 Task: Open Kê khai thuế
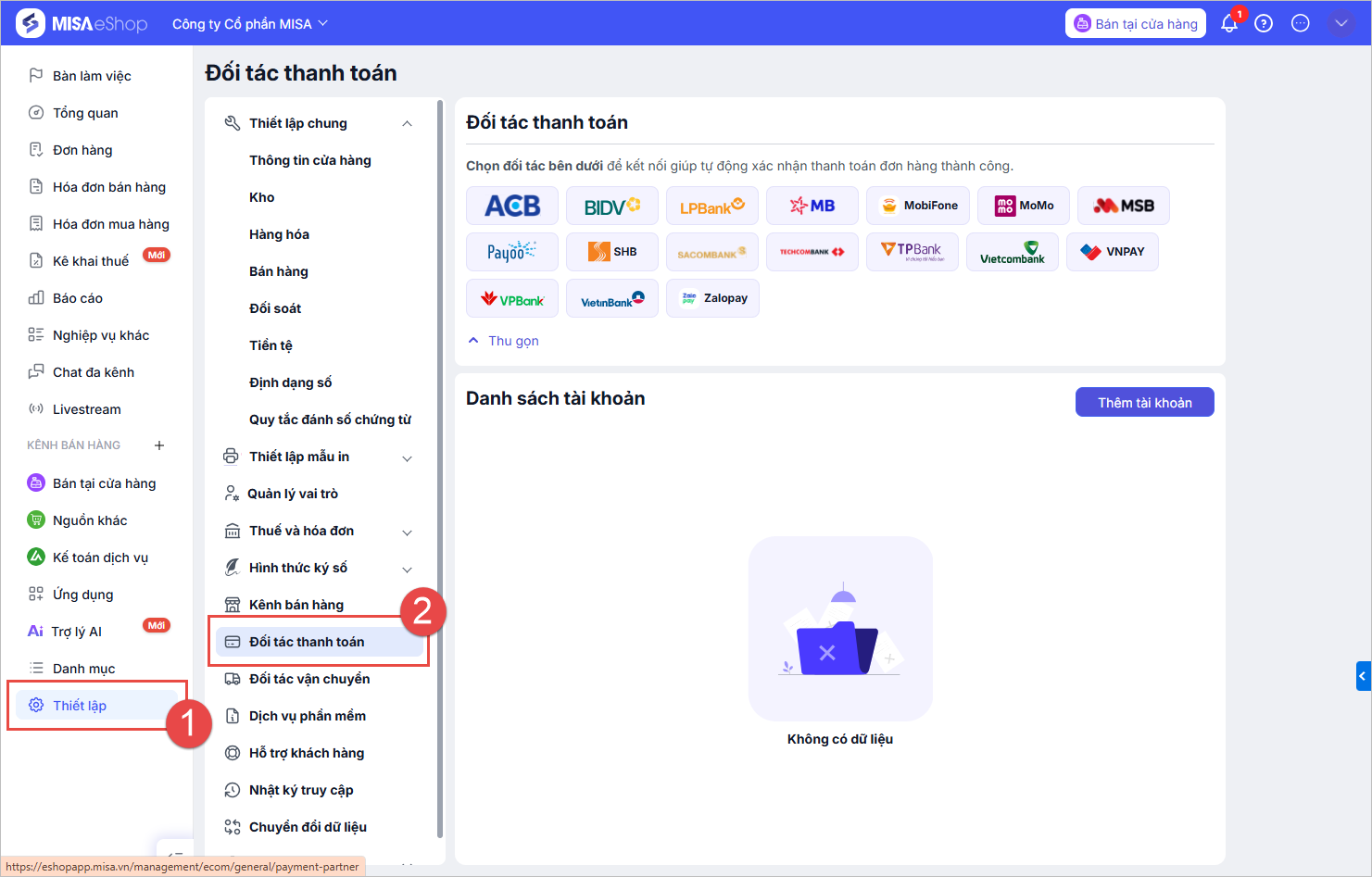click(x=91, y=261)
